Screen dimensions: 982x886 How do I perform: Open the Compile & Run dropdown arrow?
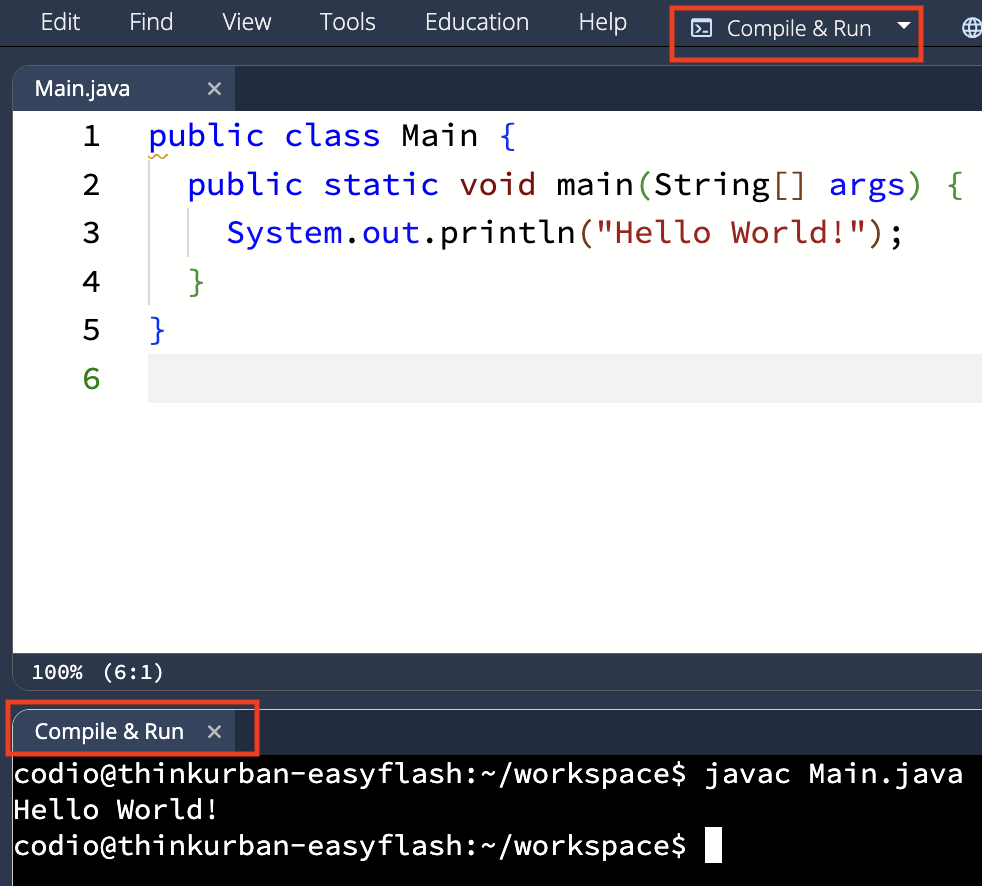(x=903, y=28)
